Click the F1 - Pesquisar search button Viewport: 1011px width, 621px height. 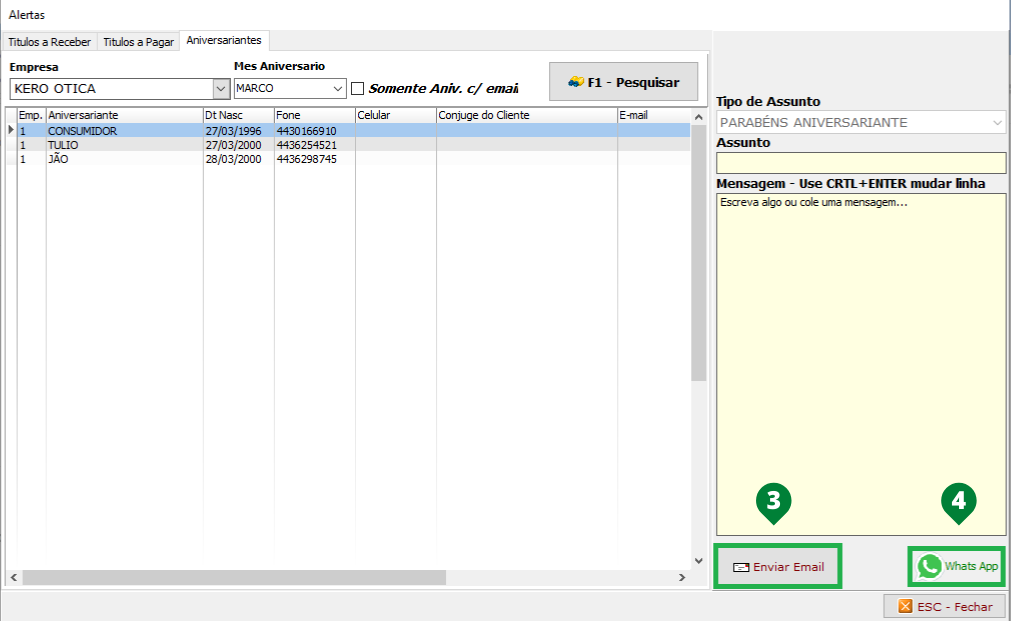click(x=623, y=82)
